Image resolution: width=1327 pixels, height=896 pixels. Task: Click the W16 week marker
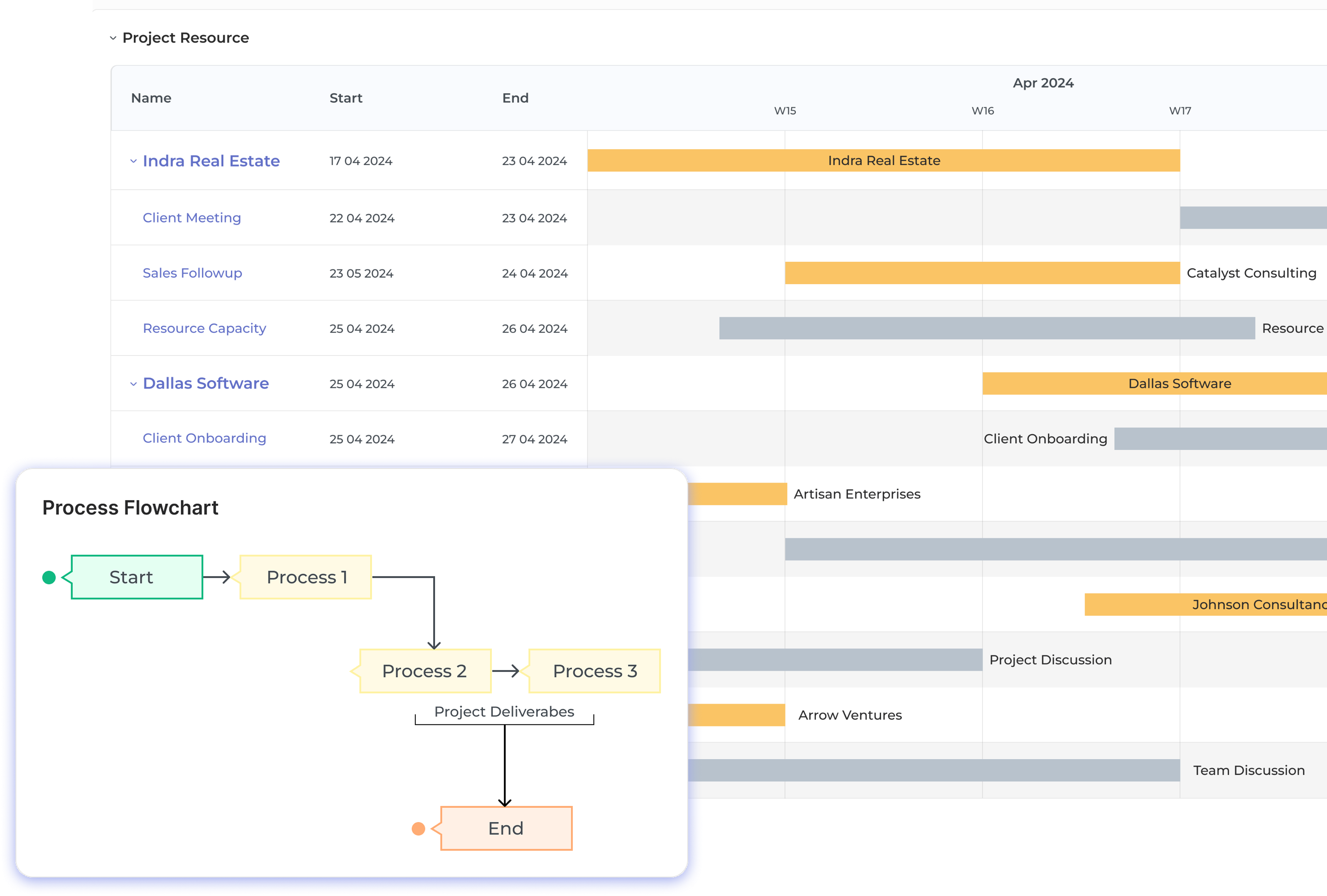[983, 111]
